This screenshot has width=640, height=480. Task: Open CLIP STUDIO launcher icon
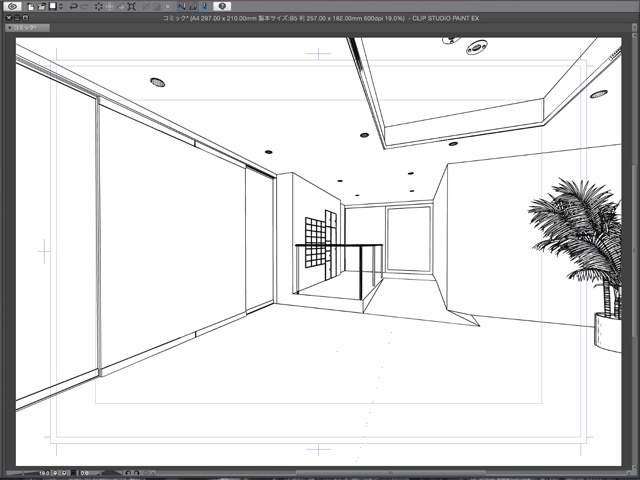coord(13,7)
